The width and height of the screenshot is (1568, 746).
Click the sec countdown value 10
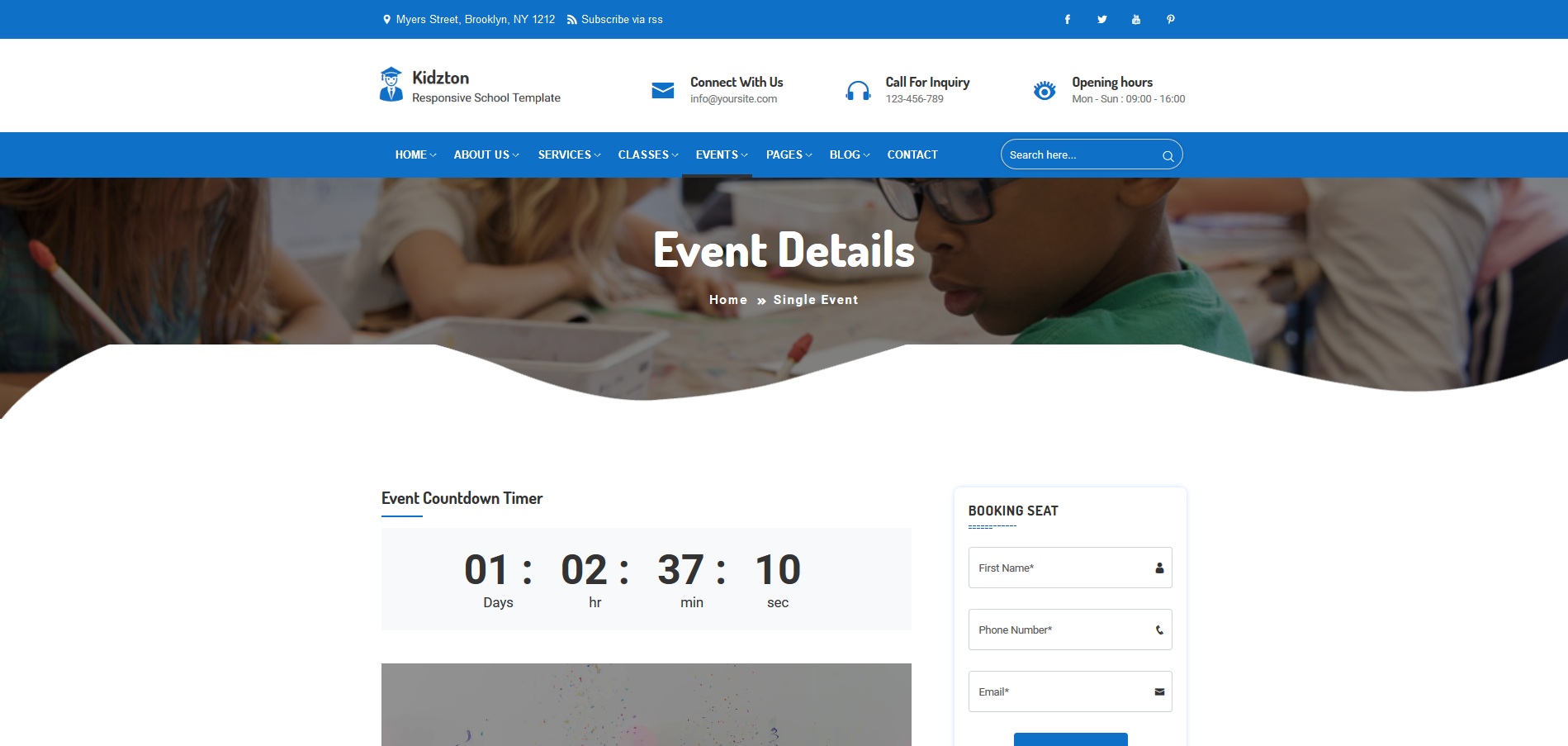point(778,569)
